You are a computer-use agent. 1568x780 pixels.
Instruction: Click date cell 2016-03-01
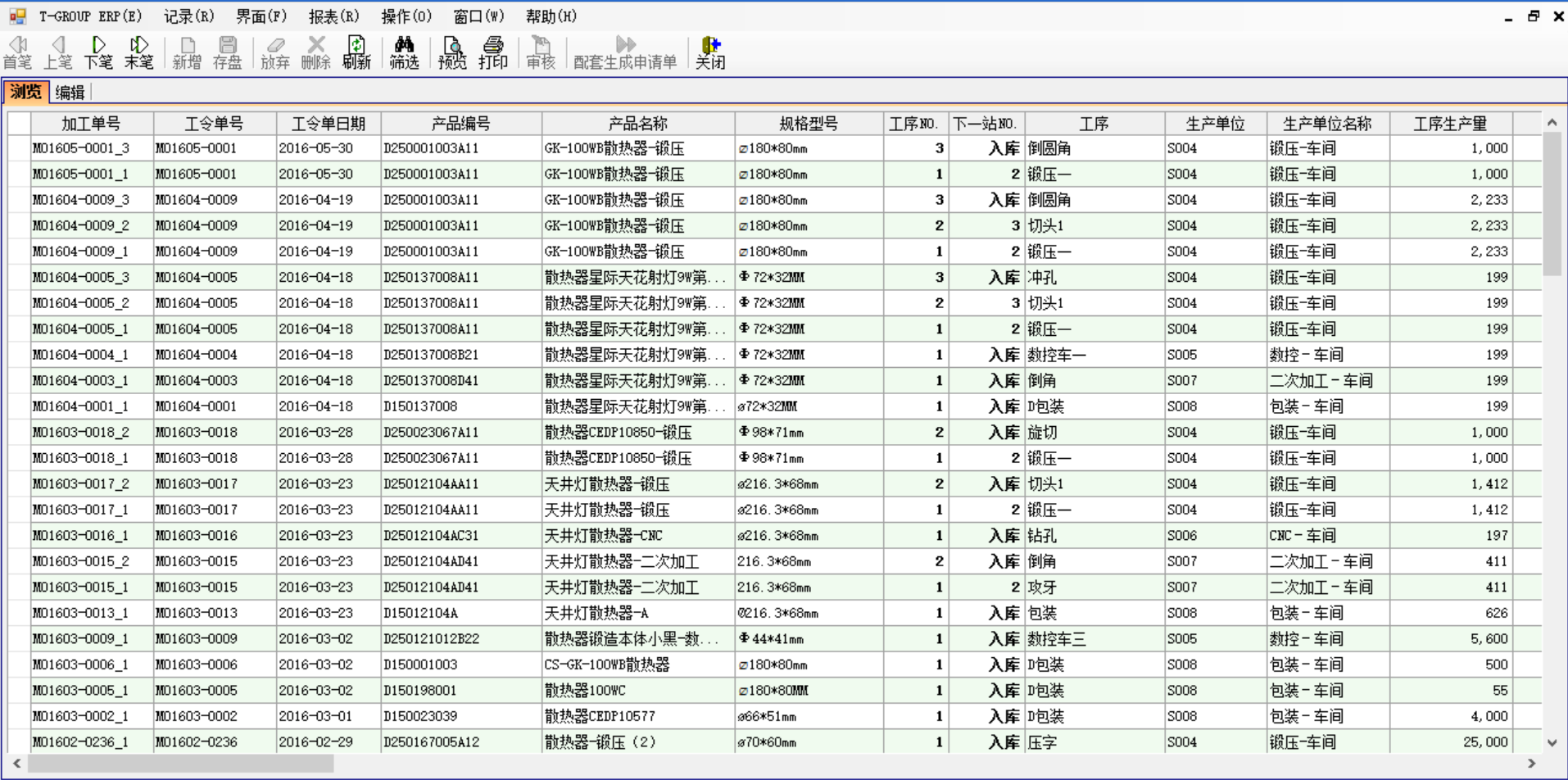click(x=329, y=716)
